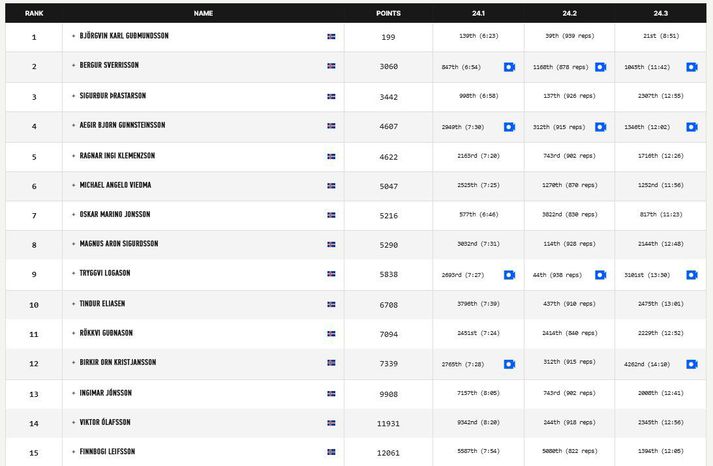Expand Björgvin Karl Gudmundsson's athlete row
The width and height of the screenshot is (713, 466).
pos(73,36)
